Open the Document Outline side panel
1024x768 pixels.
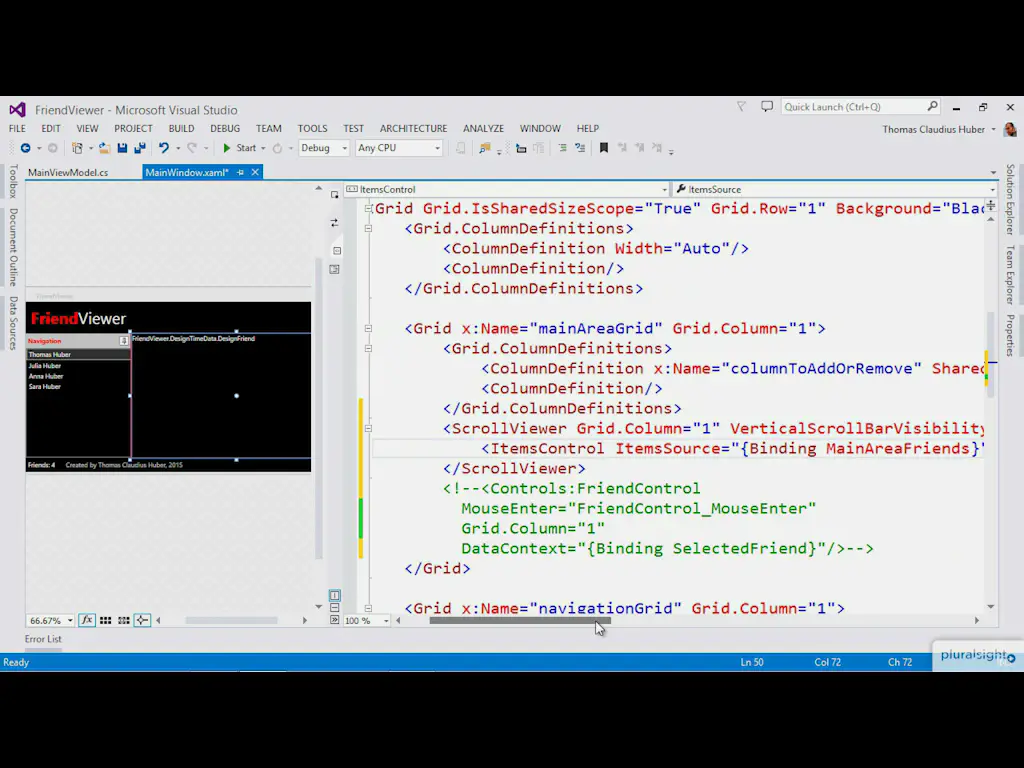(x=13, y=247)
